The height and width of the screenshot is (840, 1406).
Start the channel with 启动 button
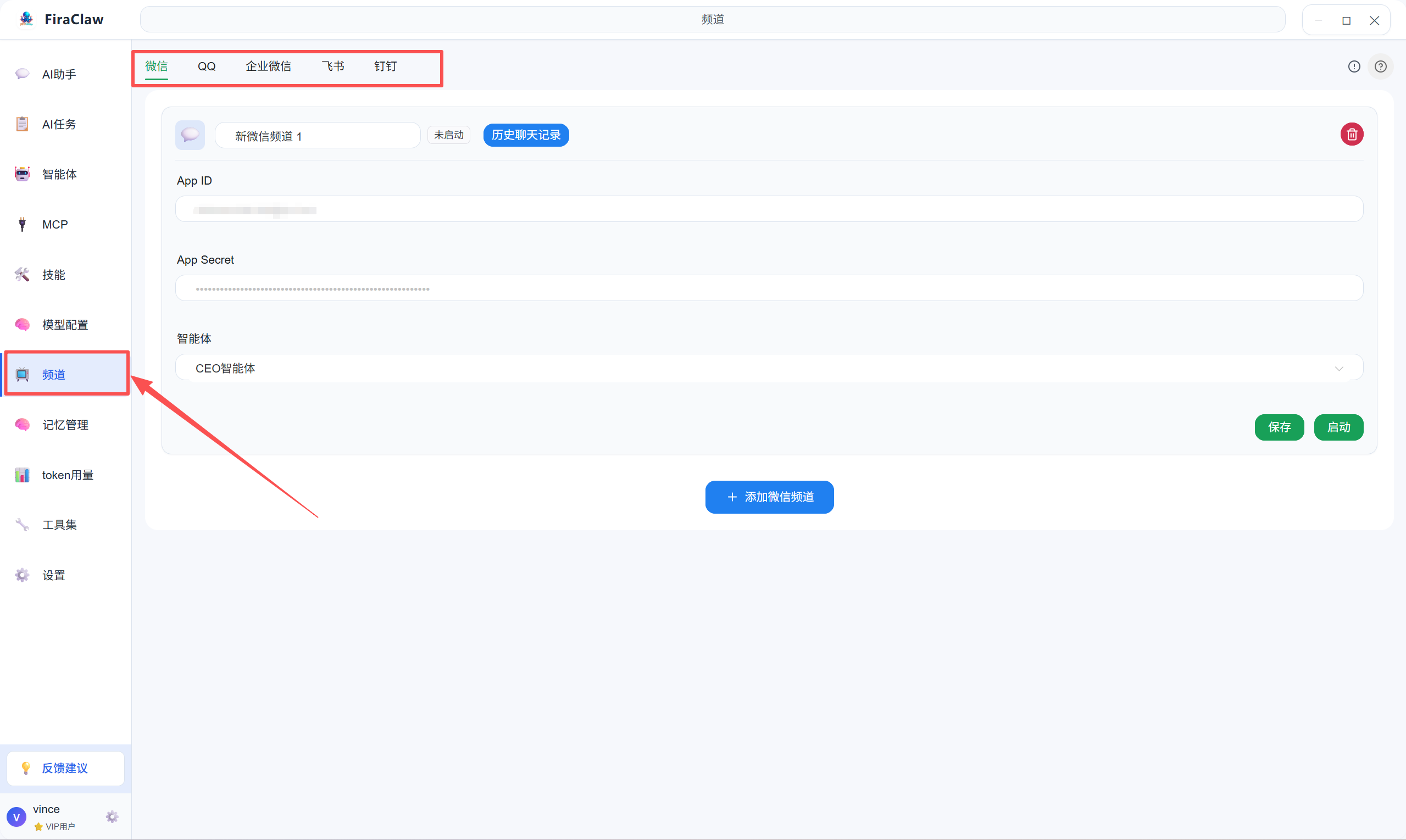[1338, 427]
